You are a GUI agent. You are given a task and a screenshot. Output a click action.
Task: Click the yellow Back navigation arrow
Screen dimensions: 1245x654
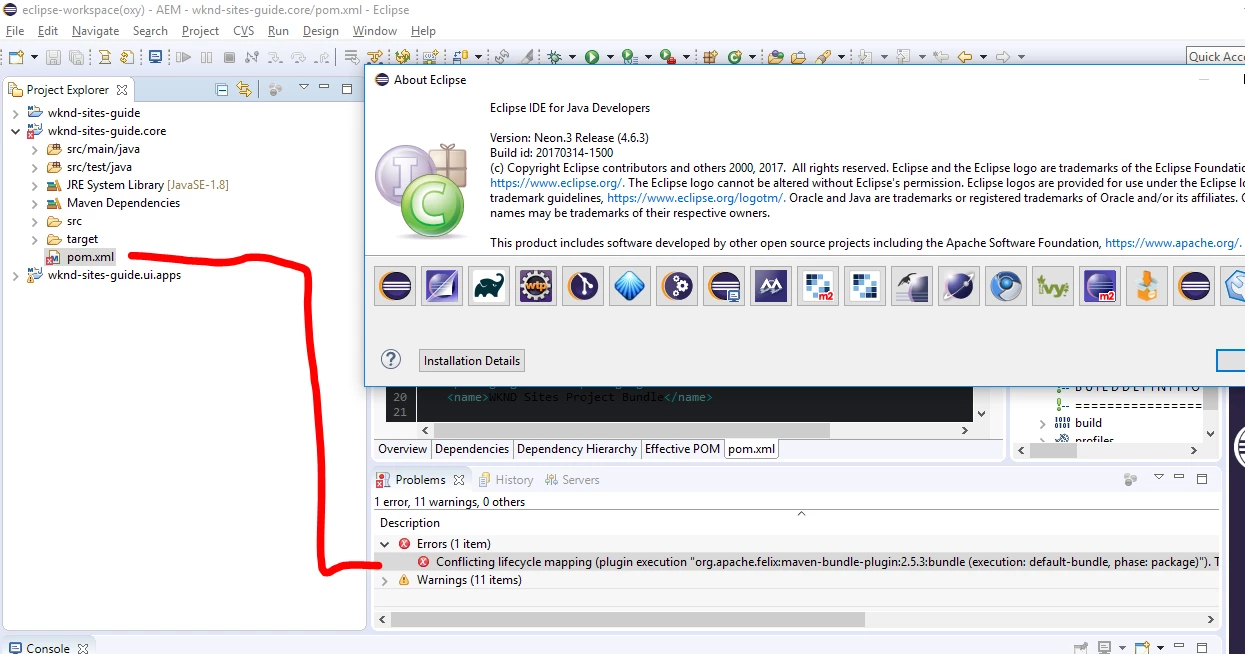[x=964, y=57]
